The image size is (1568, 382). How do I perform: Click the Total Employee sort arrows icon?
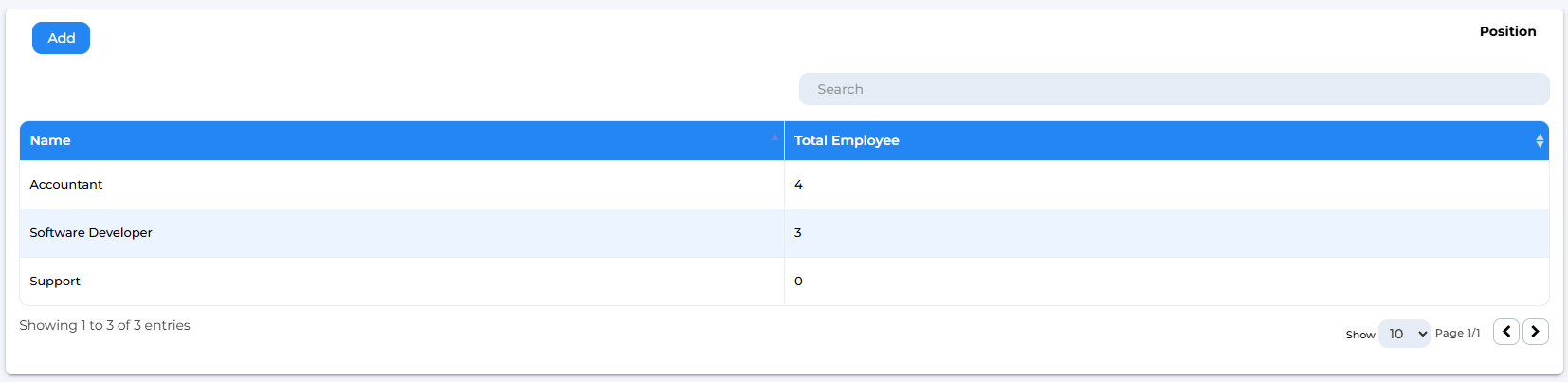(1540, 140)
